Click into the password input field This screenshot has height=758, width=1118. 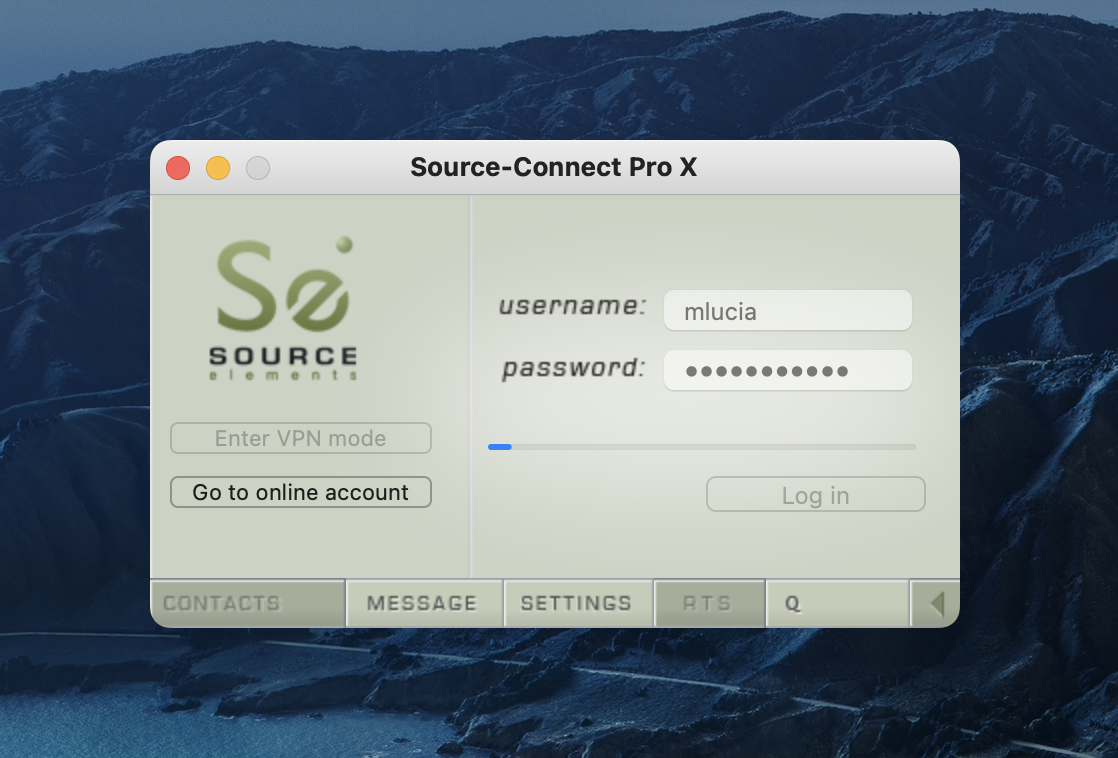tap(787, 371)
